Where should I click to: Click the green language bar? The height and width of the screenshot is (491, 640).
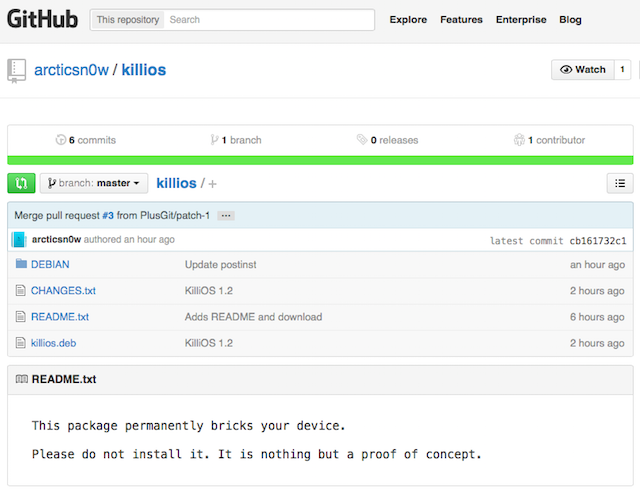320,160
